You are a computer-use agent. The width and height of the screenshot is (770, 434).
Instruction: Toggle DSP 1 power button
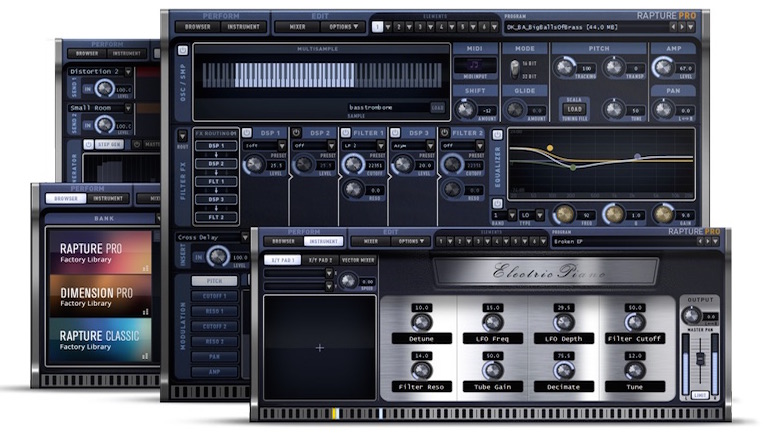point(247,133)
